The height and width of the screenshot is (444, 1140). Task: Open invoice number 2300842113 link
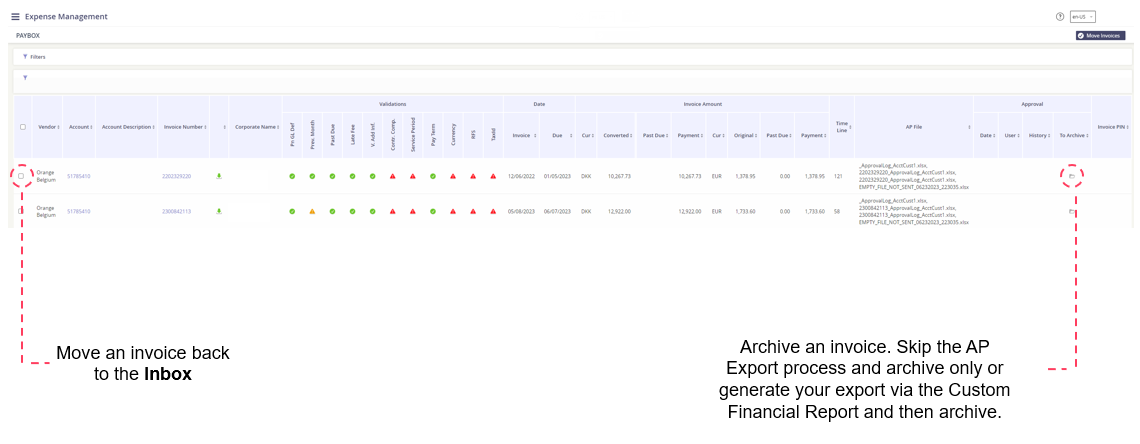[x=177, y=211]
